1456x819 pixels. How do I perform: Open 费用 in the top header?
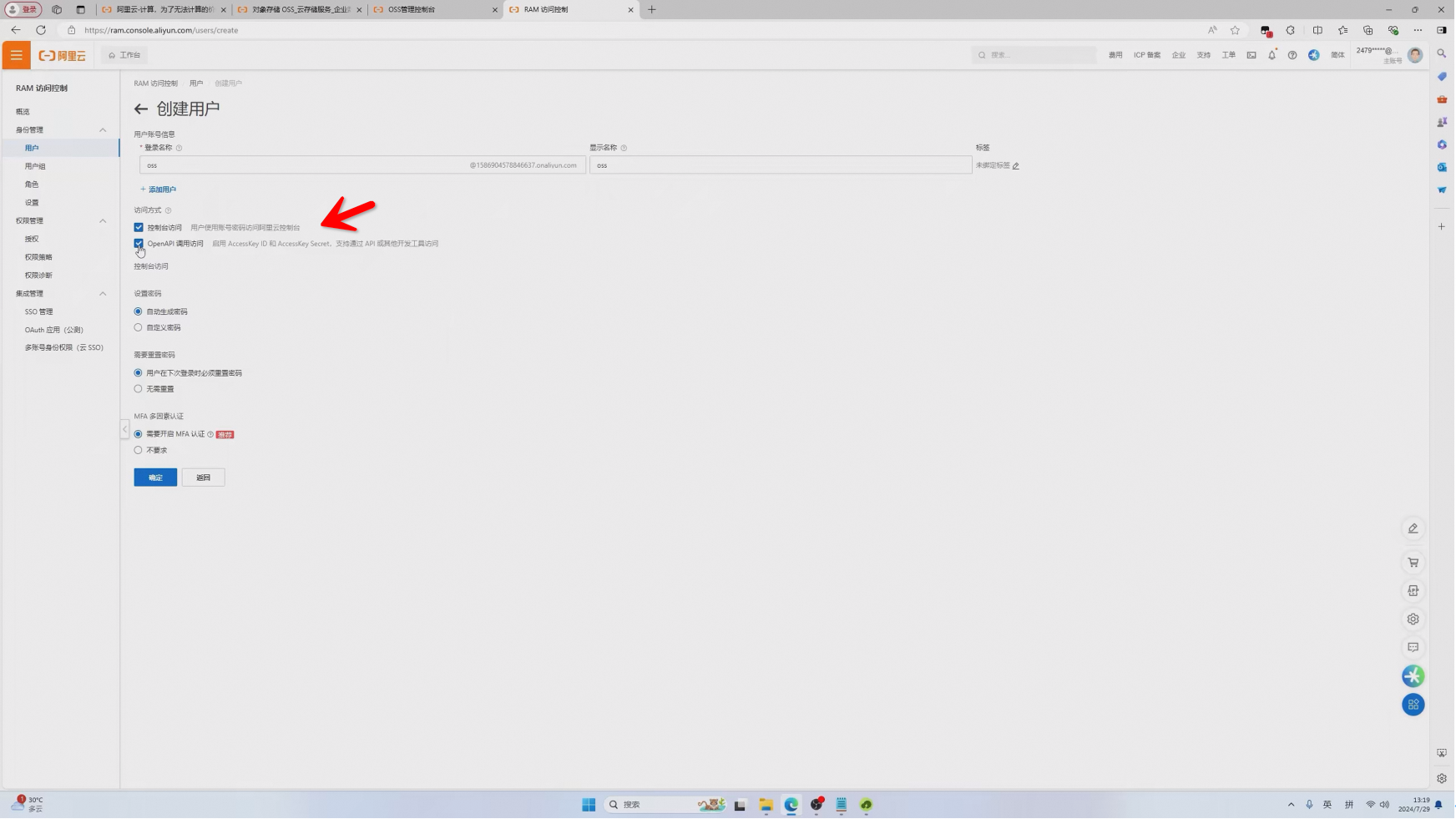click(1115, 55)
